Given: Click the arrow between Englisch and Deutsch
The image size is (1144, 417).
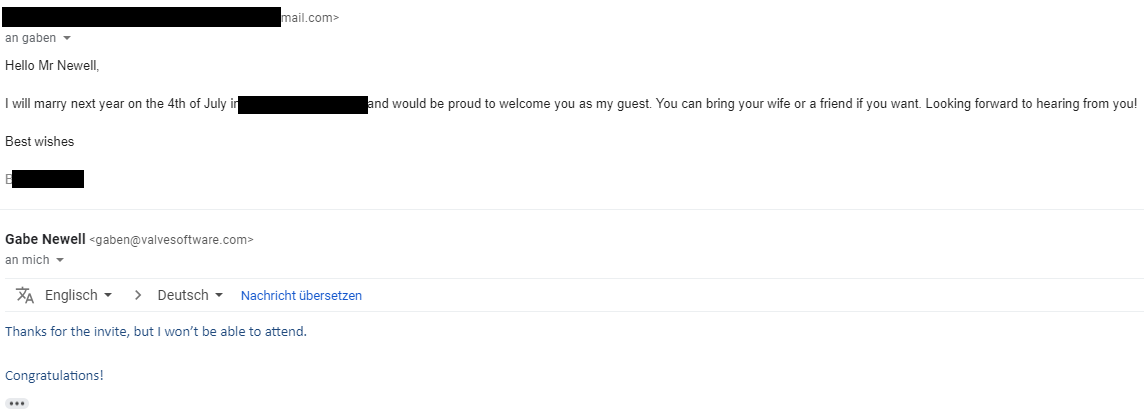Looking at the screenshot, I should (x=138, y=295).
